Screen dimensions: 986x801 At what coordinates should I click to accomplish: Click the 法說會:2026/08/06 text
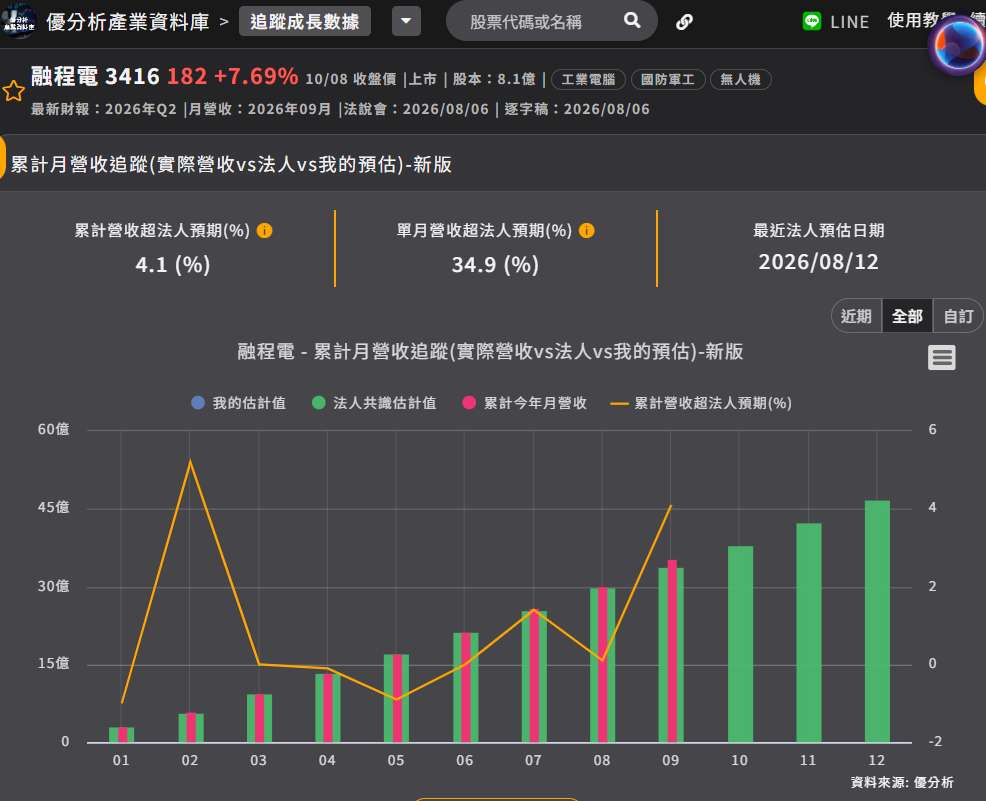pos(416,109)
